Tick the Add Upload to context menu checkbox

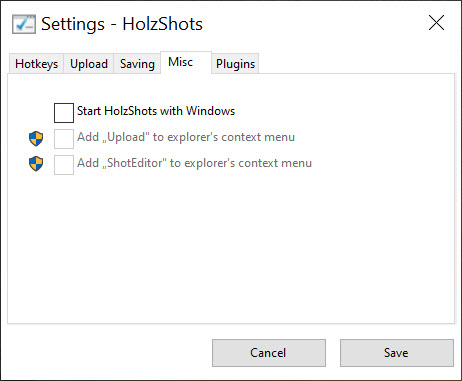point(64,139)
